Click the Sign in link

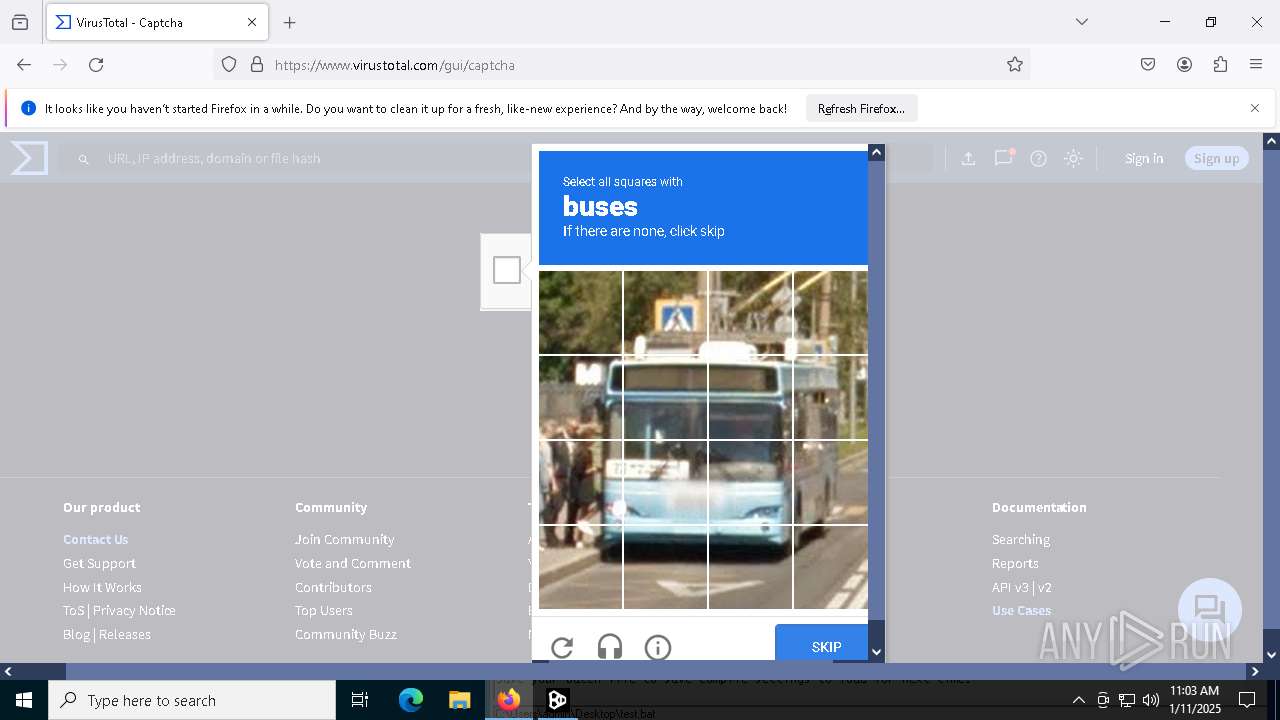tap(1144, 158)
